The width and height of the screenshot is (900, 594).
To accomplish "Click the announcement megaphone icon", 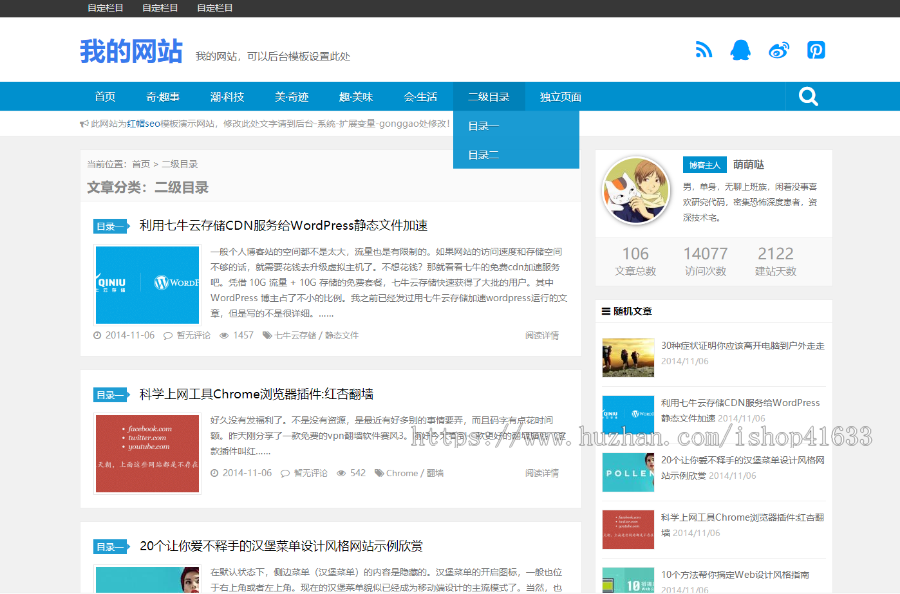I will (x=84, y=123).
